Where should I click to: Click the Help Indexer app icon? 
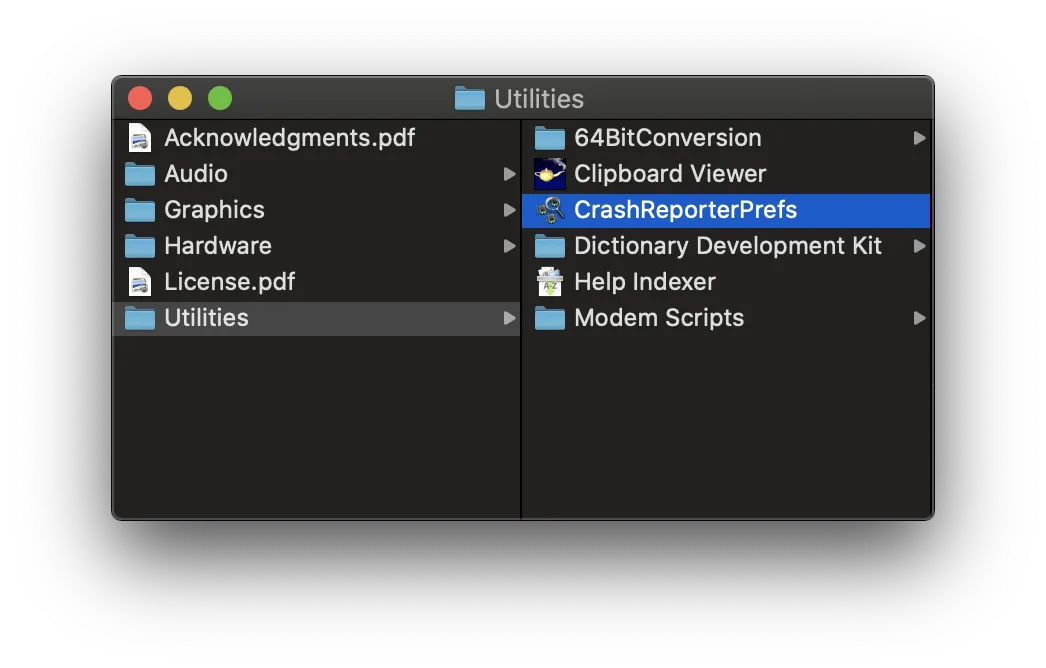coord(549,282)
